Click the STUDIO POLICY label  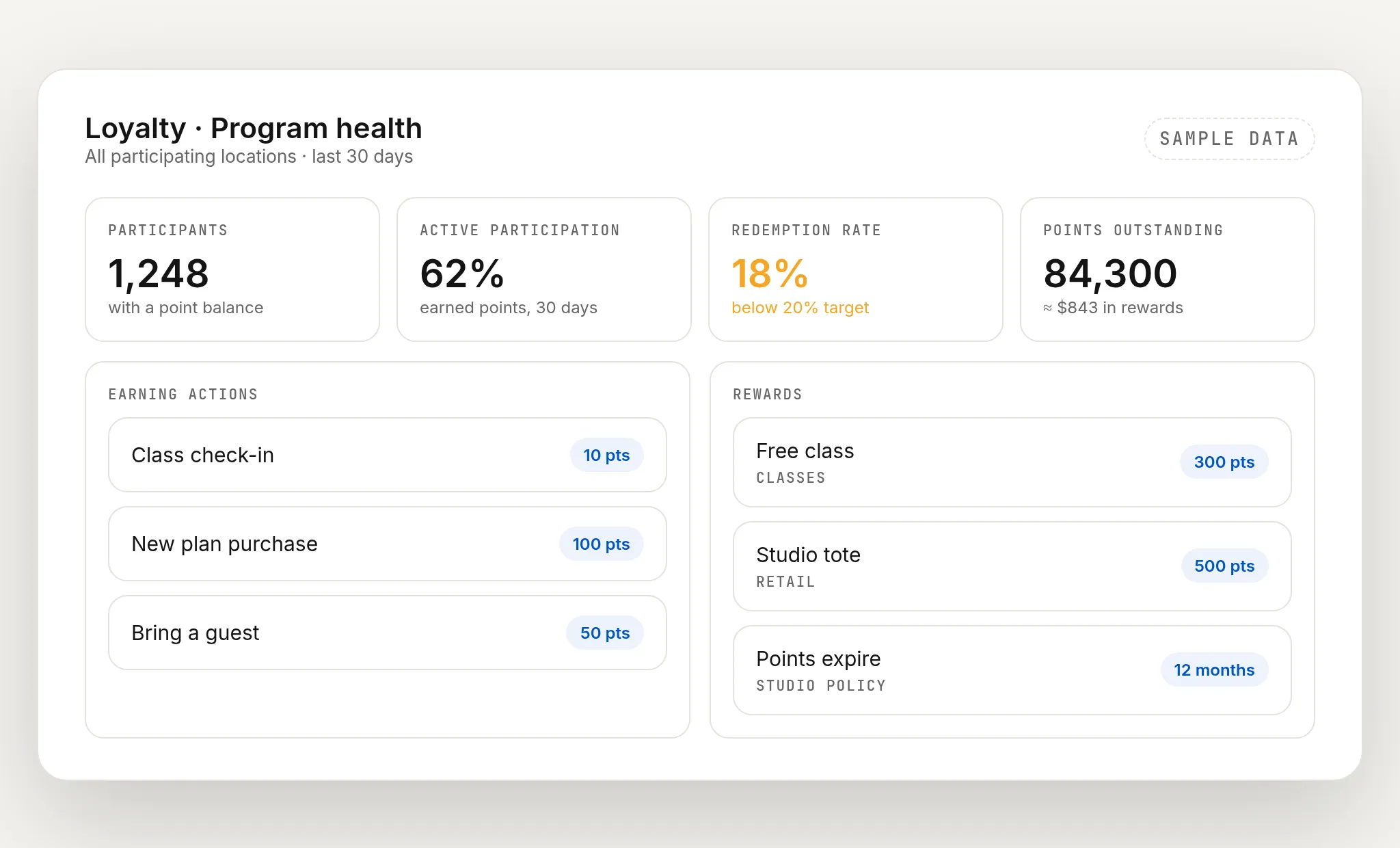[821, 686]
